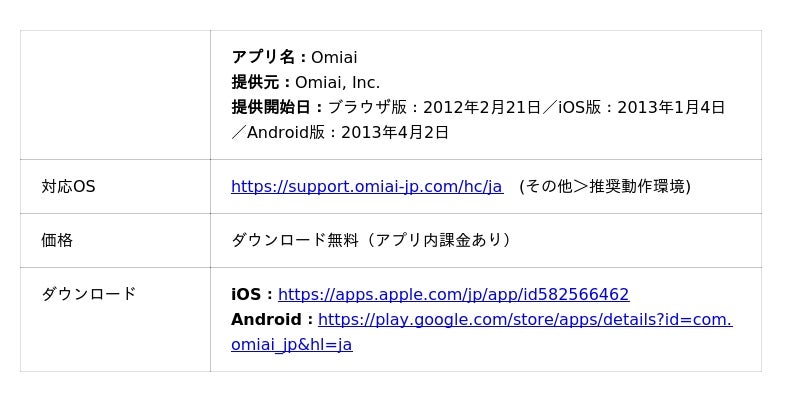
Task: Click the (その他＞推奨動作環境) text
Action: pos(604,187)
